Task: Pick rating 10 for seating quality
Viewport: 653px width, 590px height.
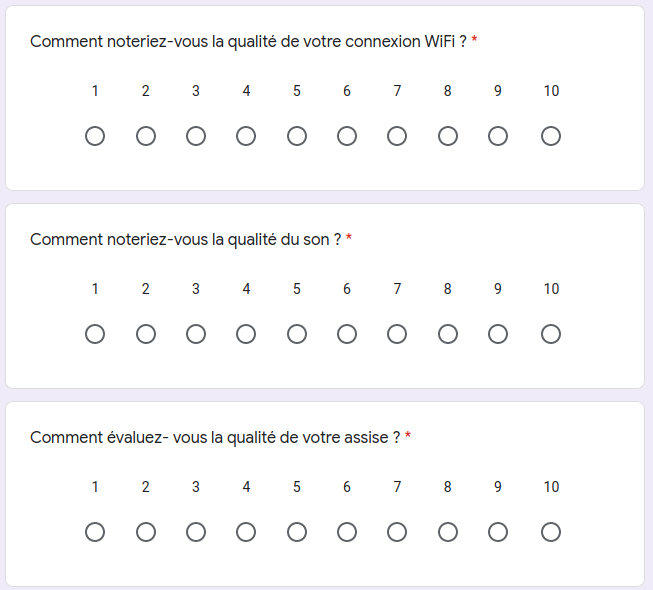Action: pyautogui.click(x=551, y=532)
